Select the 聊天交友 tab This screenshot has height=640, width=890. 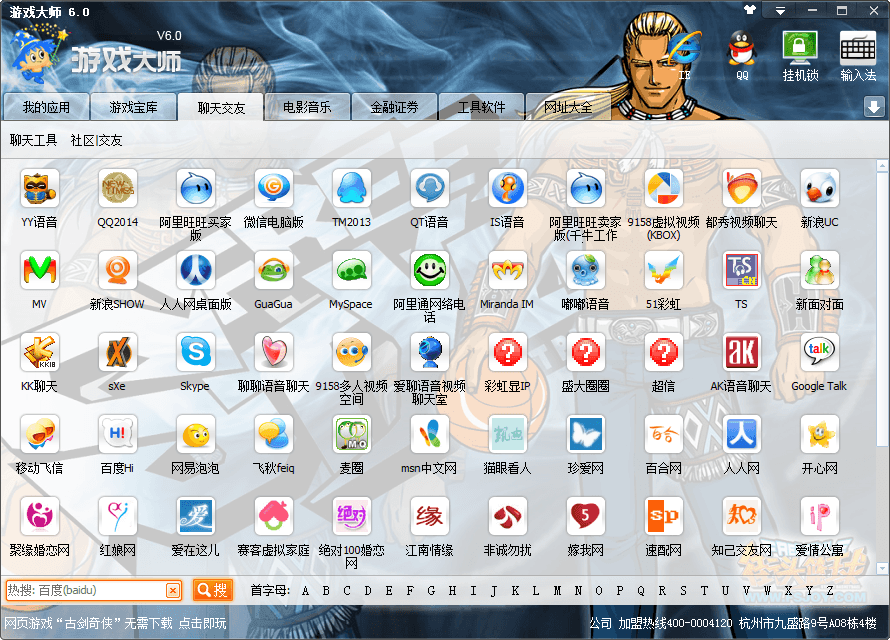[221, 107]
